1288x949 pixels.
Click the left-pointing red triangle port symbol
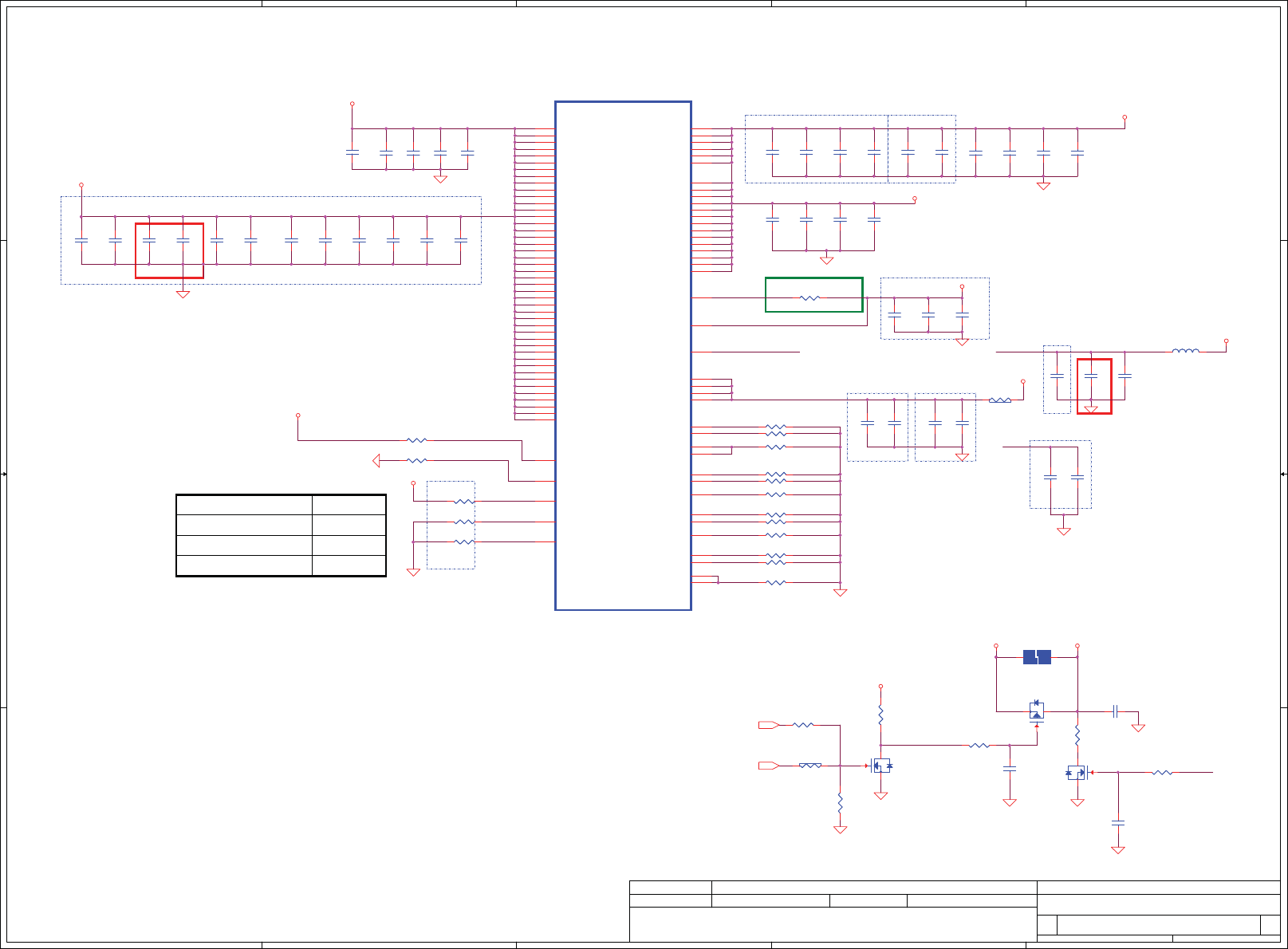point(376,461)
